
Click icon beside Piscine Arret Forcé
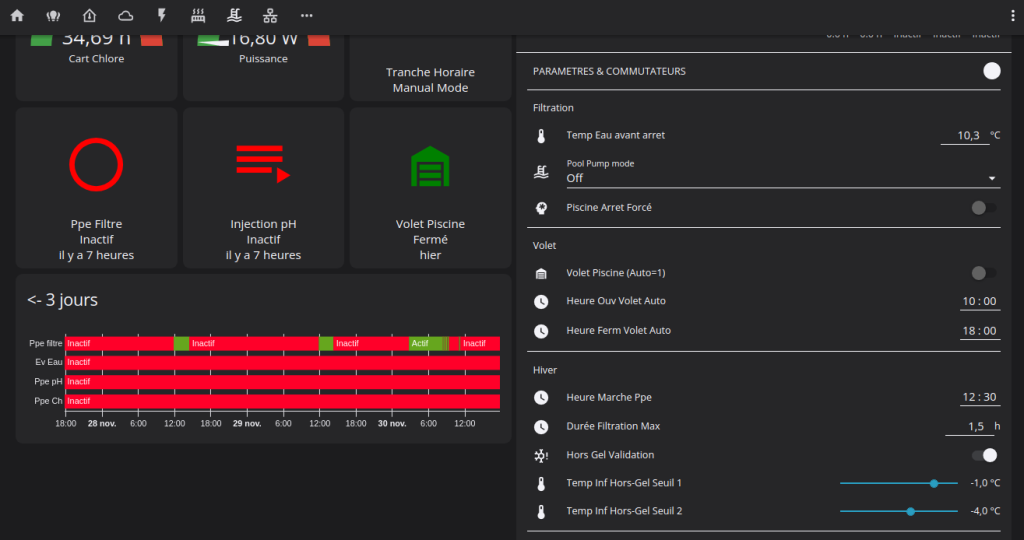click(541, 208)
